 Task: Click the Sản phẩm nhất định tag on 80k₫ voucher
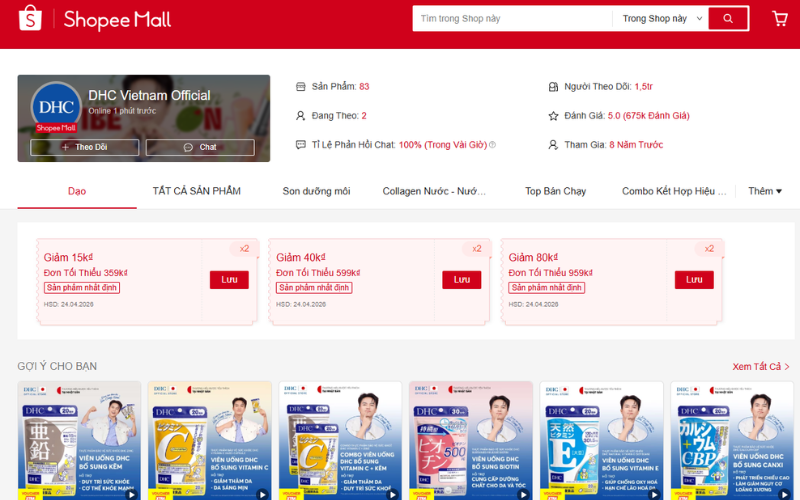point(546,288)
